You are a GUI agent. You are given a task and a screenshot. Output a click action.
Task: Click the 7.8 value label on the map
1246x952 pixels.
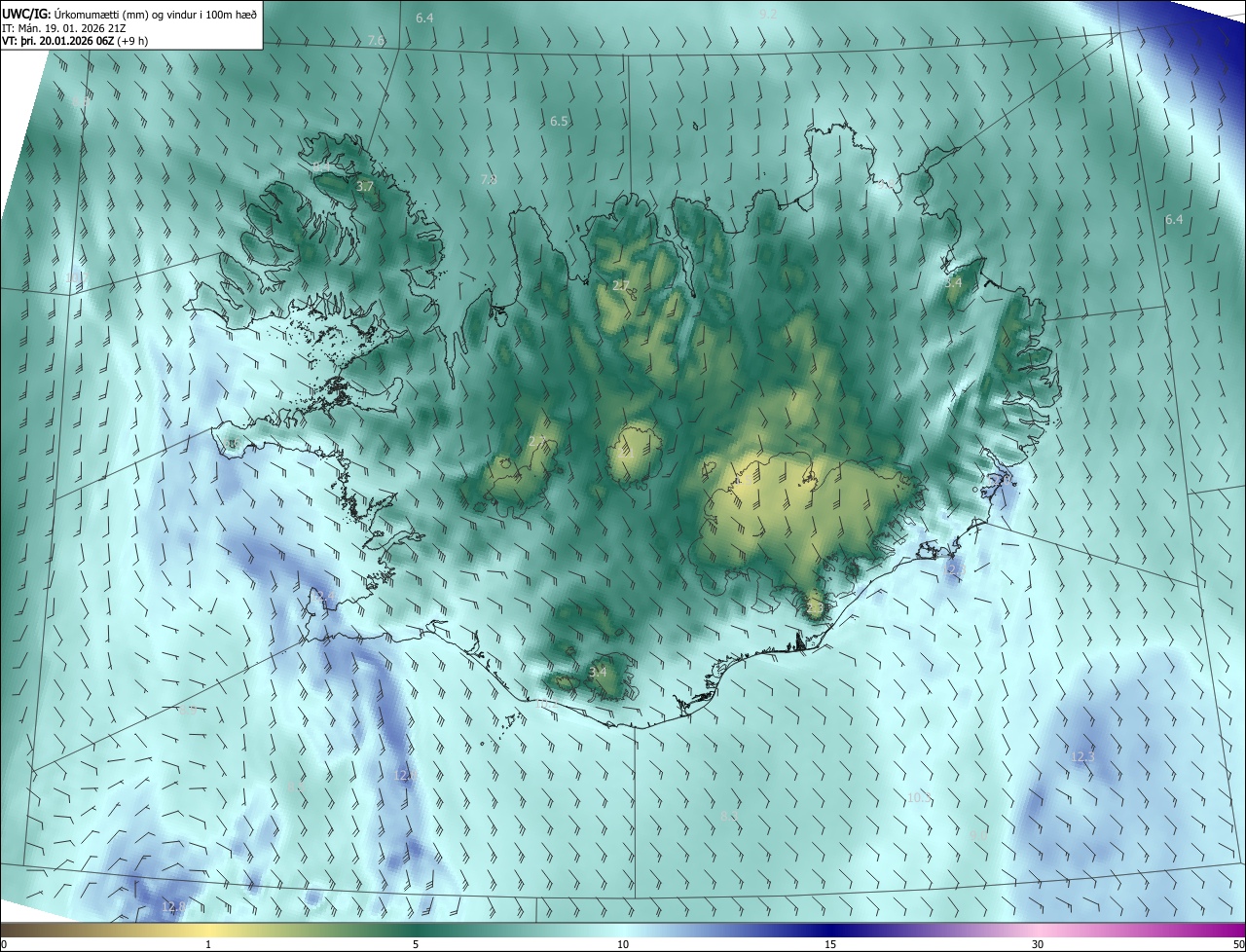coord(489,179)
